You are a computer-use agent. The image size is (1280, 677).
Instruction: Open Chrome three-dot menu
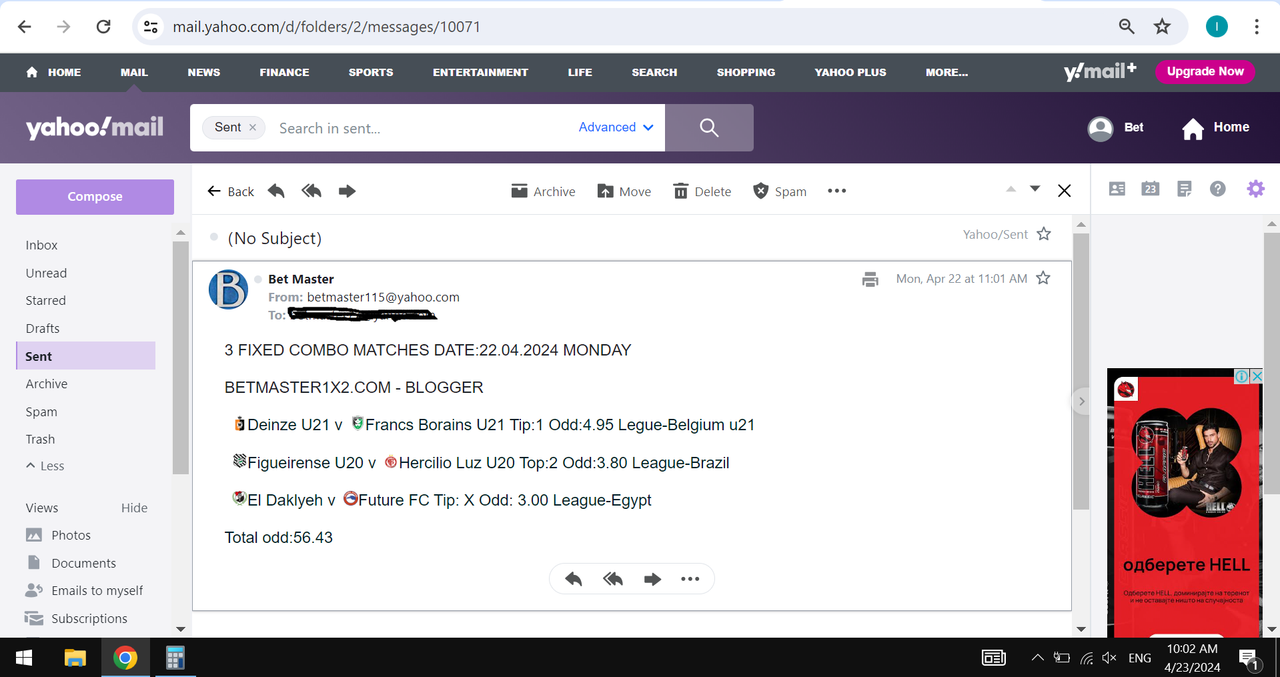click(x=1255, y=27)
